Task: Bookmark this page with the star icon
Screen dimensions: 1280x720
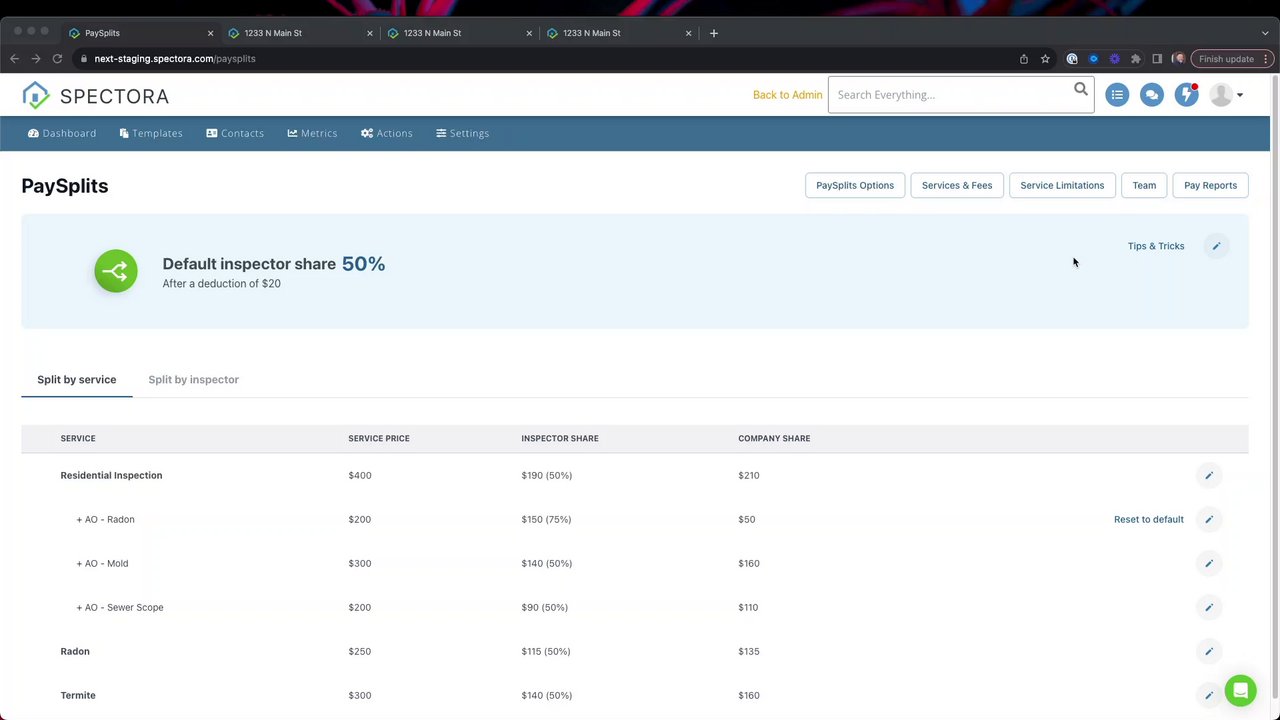Action: click(x=1045, y=59)
